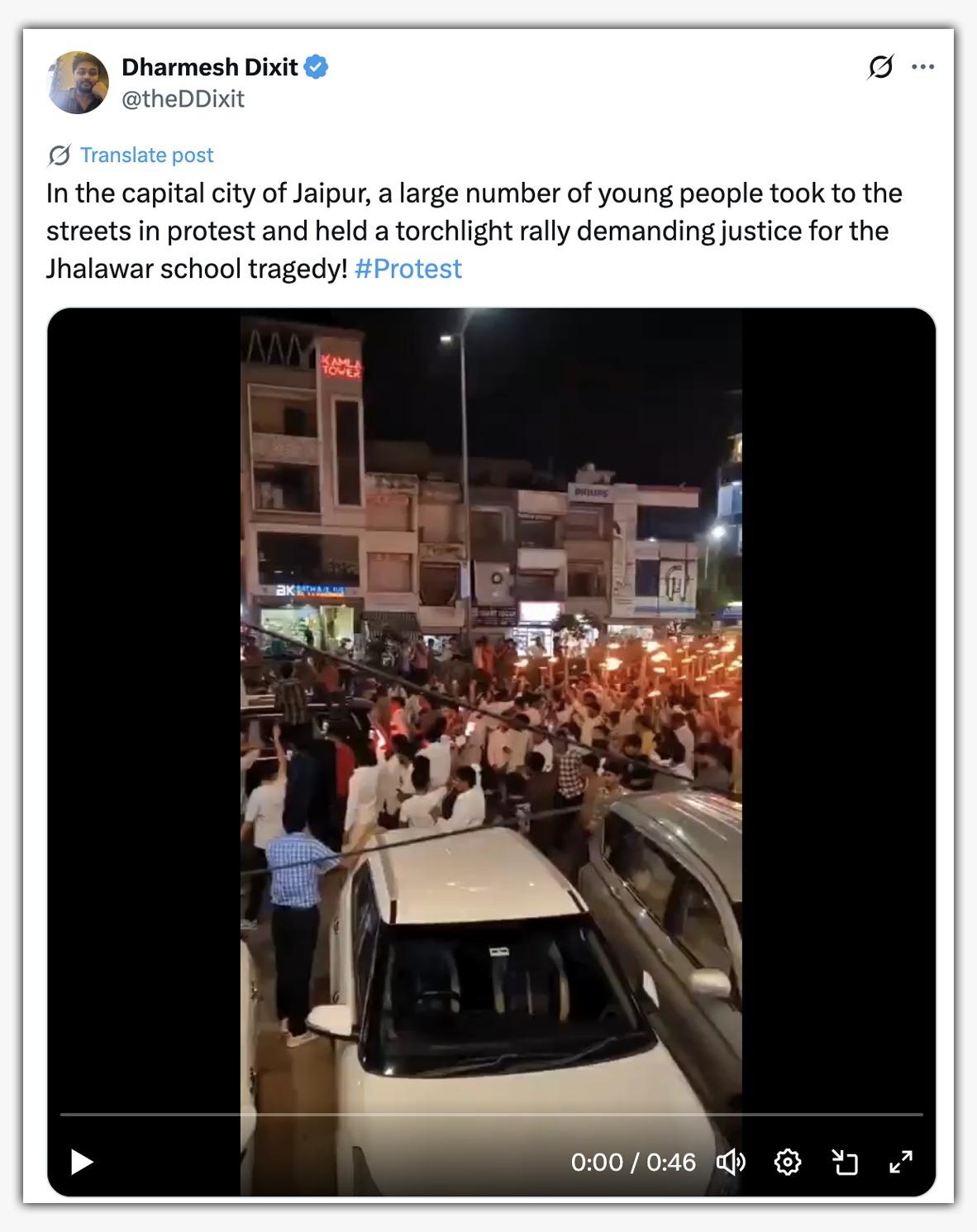Click the Dharmesh Dixit display name
The height and width of the screenshot is (1232, 977).
pyautogui.click(x=209, y=67)
